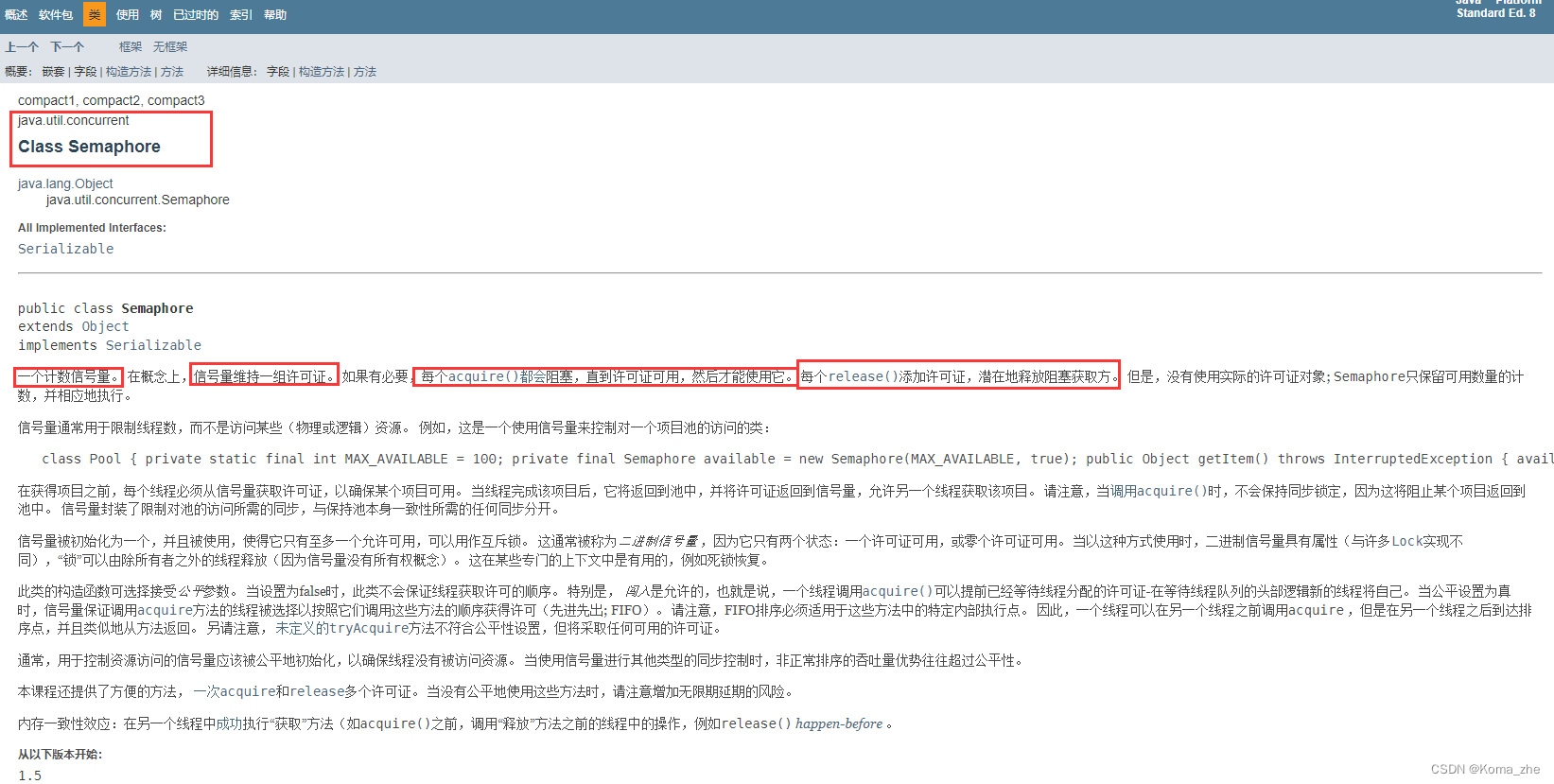Viewport: 1554px width, 784px height.
Task: Open the Object link after extends
Action: (x=105, y=326)
